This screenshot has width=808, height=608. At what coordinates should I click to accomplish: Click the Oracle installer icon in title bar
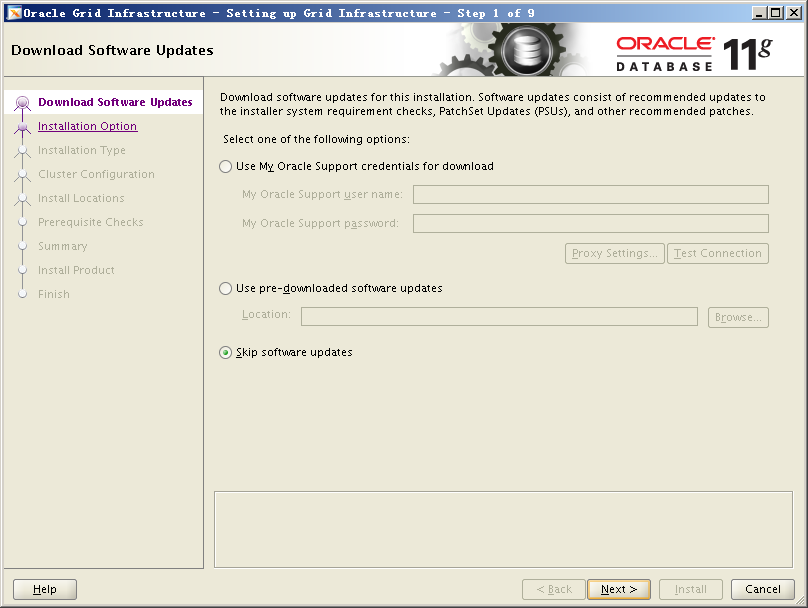(x=13, y=13)
